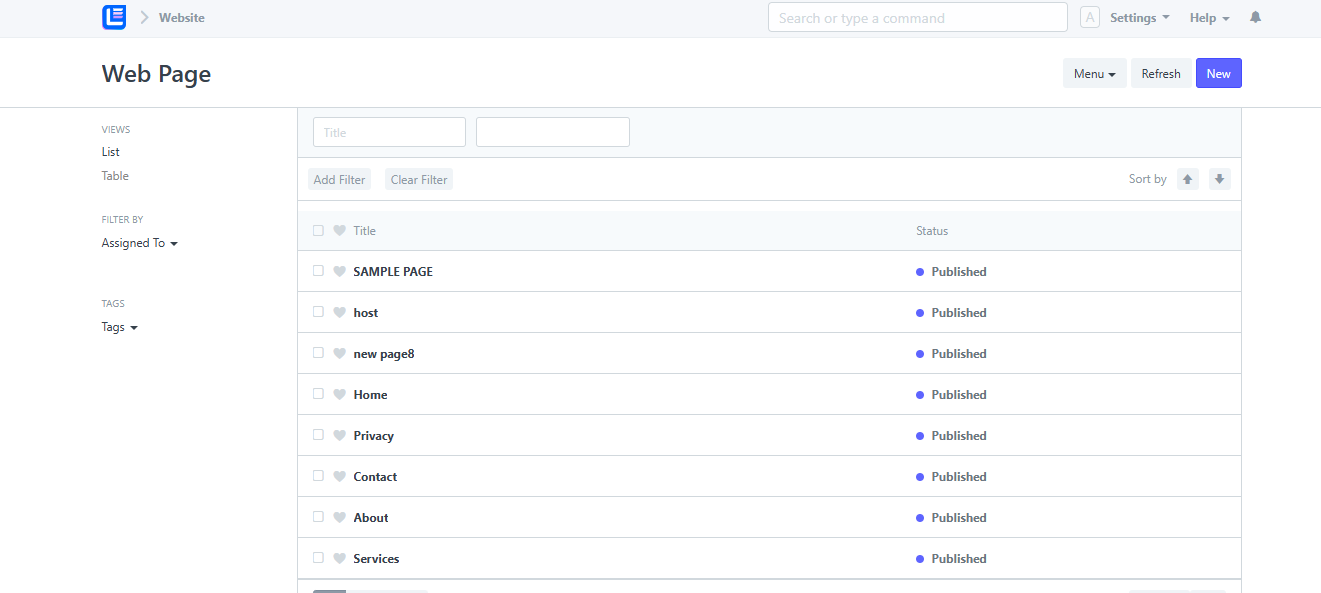The width and height of the screenshot is (1321, 593).
Task: Tick the select-all checkbox in header
Action: tap(318, 230)
